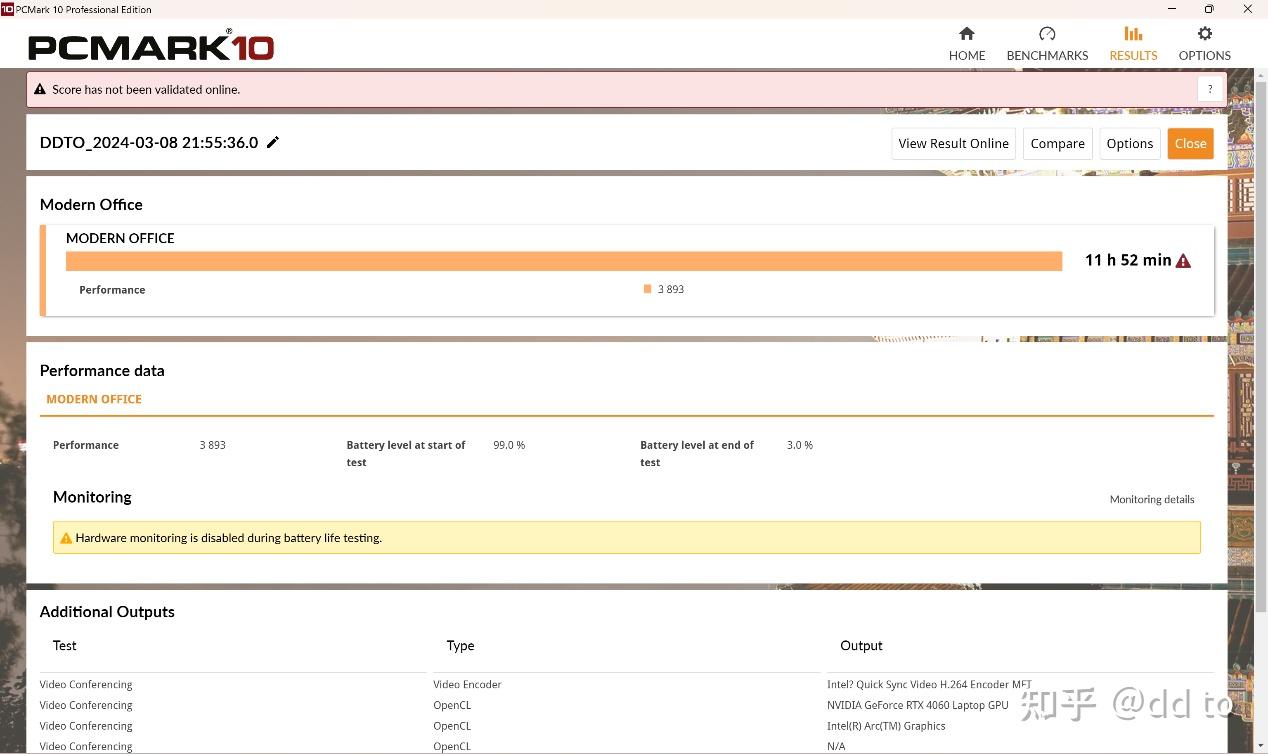
Task: Click warning triangle in validation banner
Action: [40, 89]
